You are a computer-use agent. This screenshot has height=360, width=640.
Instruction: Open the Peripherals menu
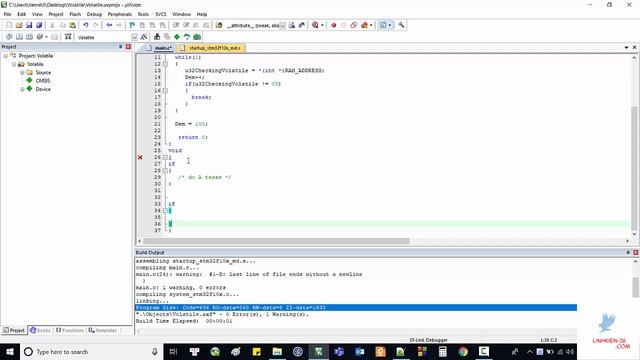coord(120,14)
